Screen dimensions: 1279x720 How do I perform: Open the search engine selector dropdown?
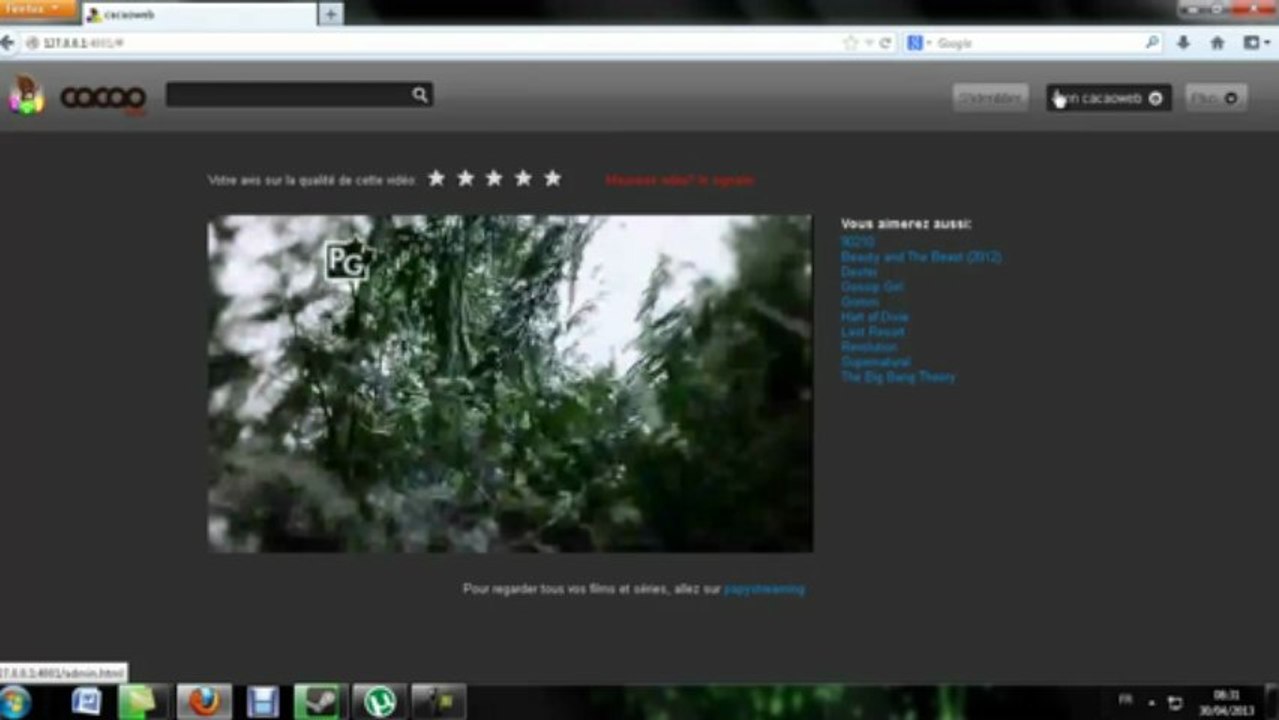[919, 43]
